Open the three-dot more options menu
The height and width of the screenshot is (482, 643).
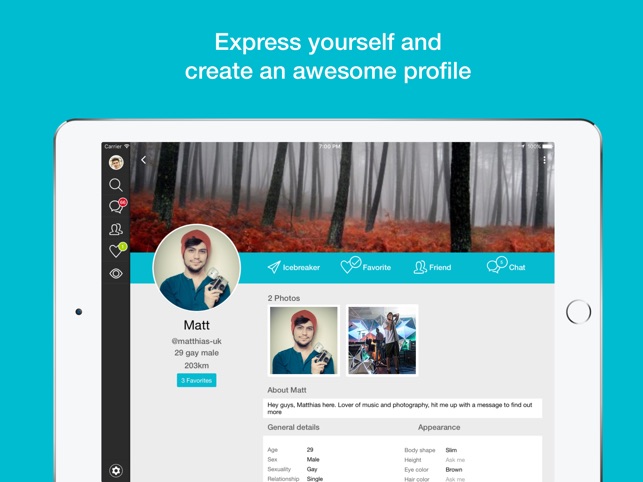click(x=544, y=160)
